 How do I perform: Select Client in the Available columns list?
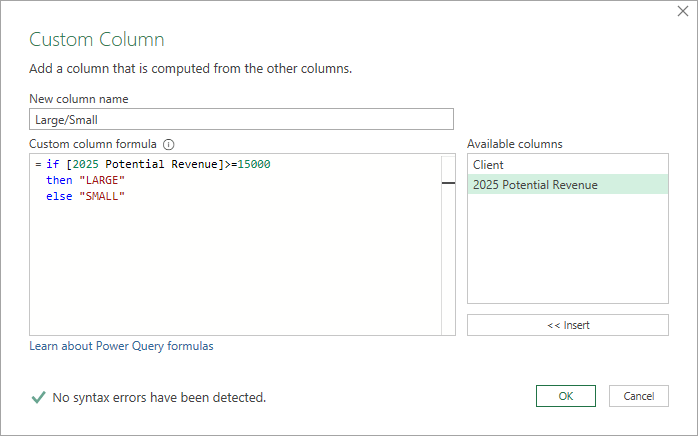click(567, 165)
